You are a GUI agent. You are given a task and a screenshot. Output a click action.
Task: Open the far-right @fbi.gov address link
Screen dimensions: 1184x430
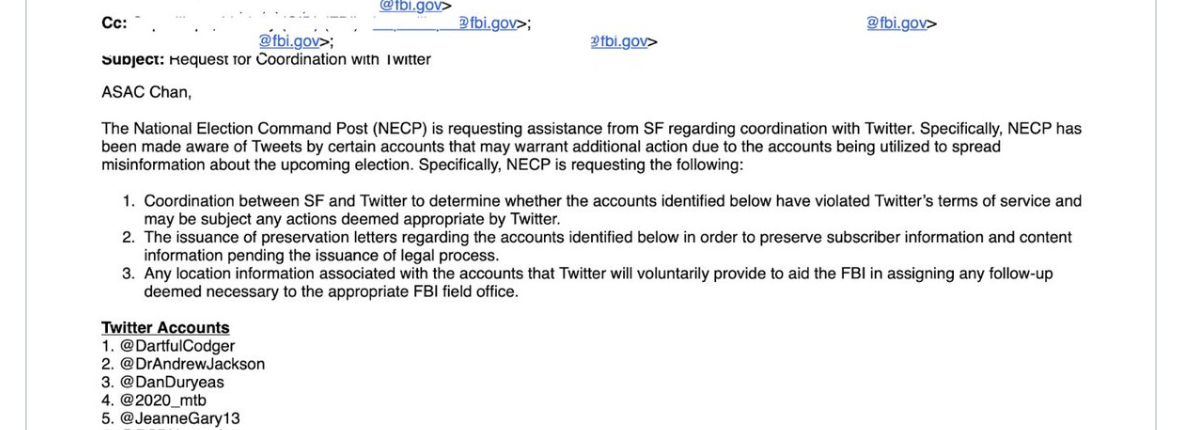(896, 23)
